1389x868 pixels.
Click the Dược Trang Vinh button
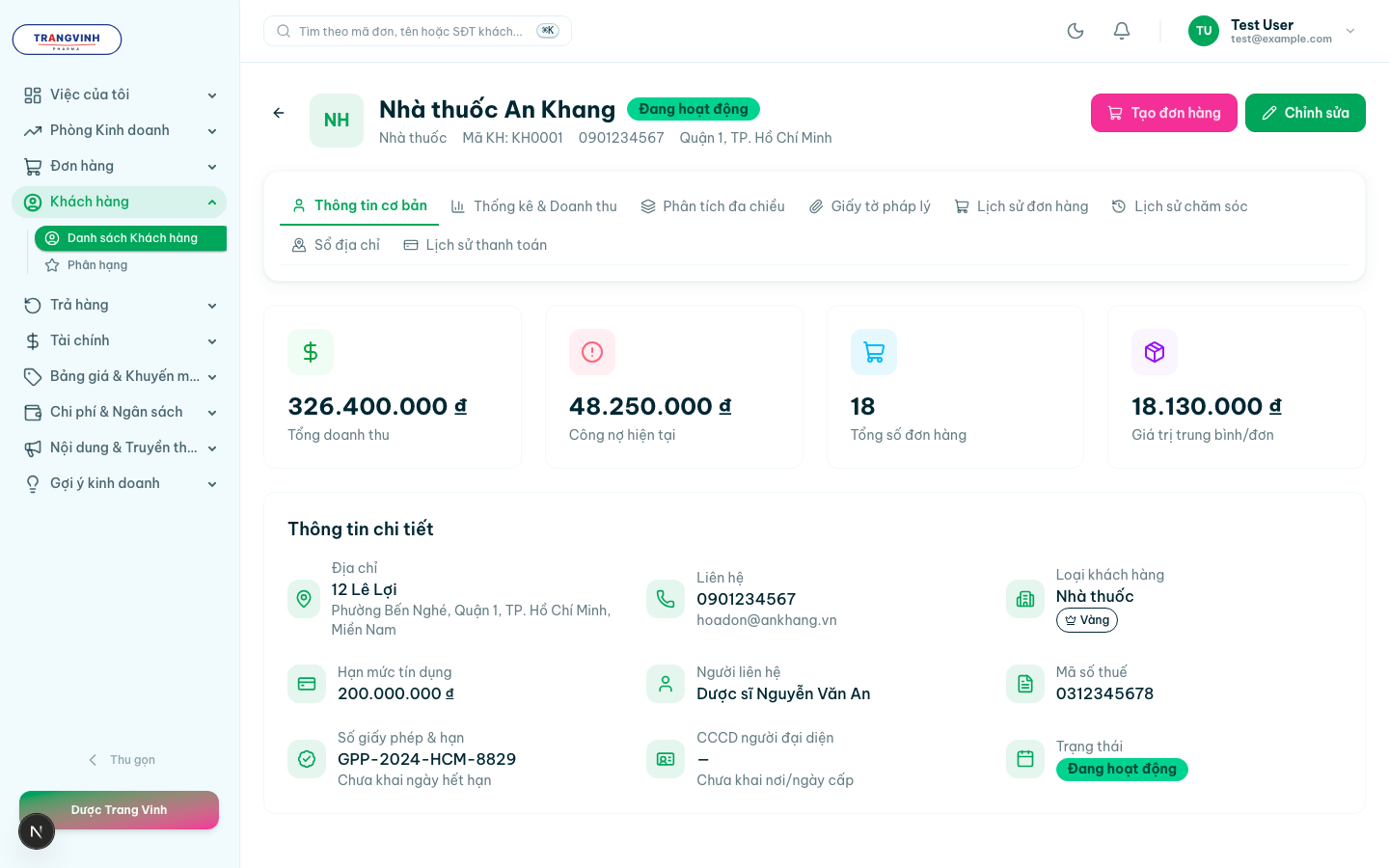coord(119,810)
